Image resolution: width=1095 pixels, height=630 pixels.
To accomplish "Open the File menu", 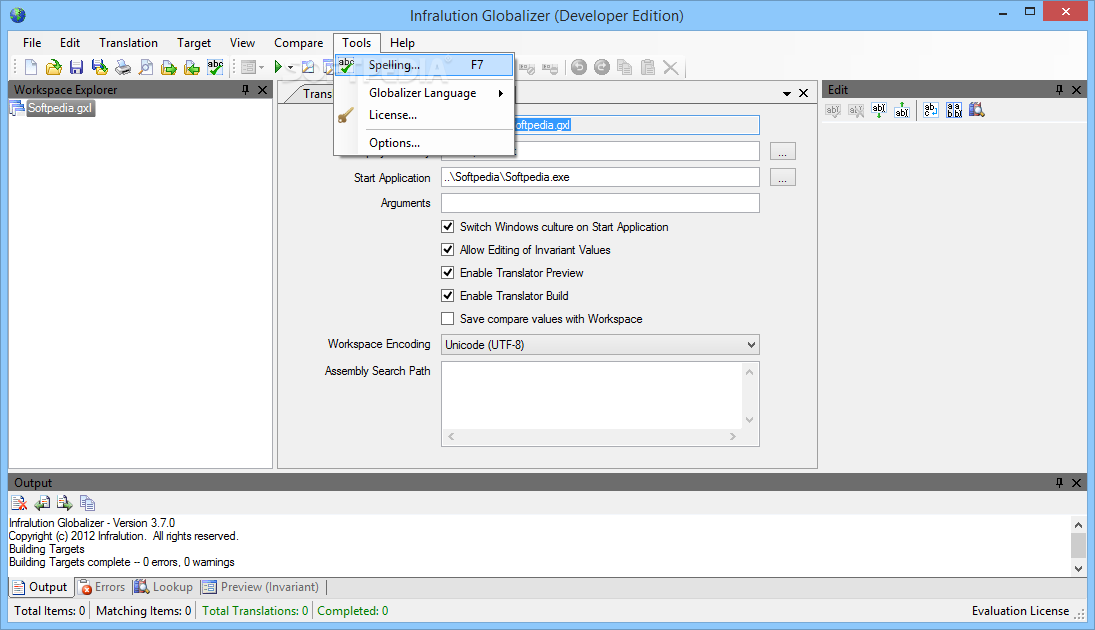I will pos(32,43).
